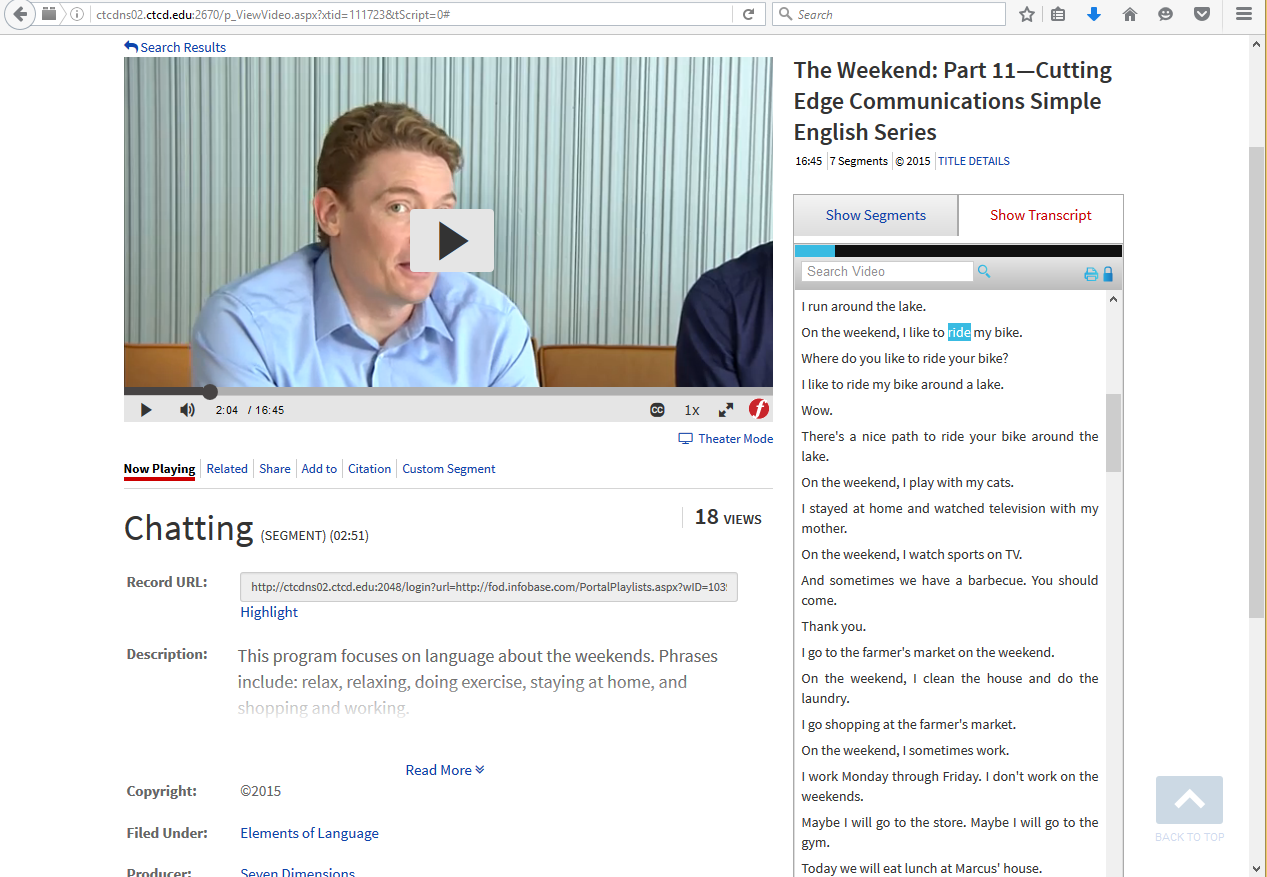Click the page scrollbar down arrow
The height and width of the screenshot is (877, 1267).
click(x=1257, y=868)
